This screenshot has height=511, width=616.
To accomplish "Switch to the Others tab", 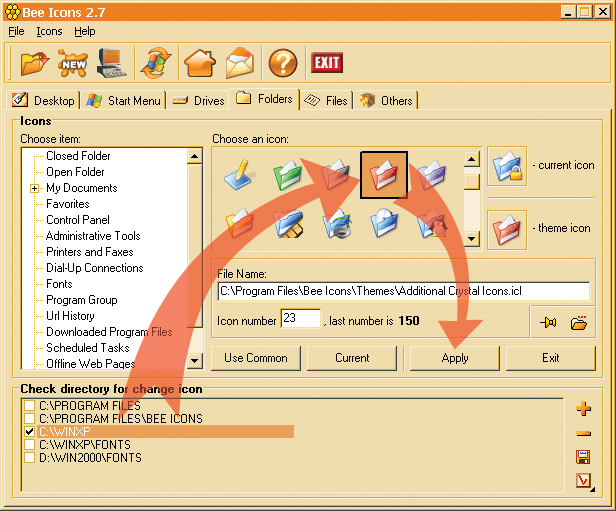I will click(386, 101).
